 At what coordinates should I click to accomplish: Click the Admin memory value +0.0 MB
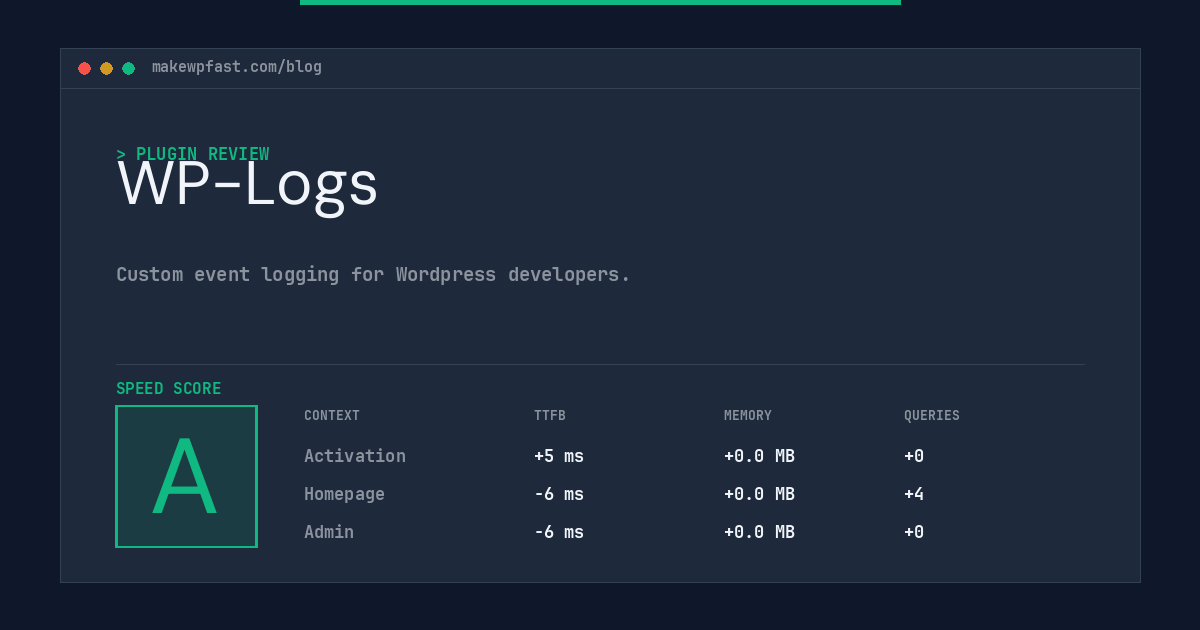759,532
